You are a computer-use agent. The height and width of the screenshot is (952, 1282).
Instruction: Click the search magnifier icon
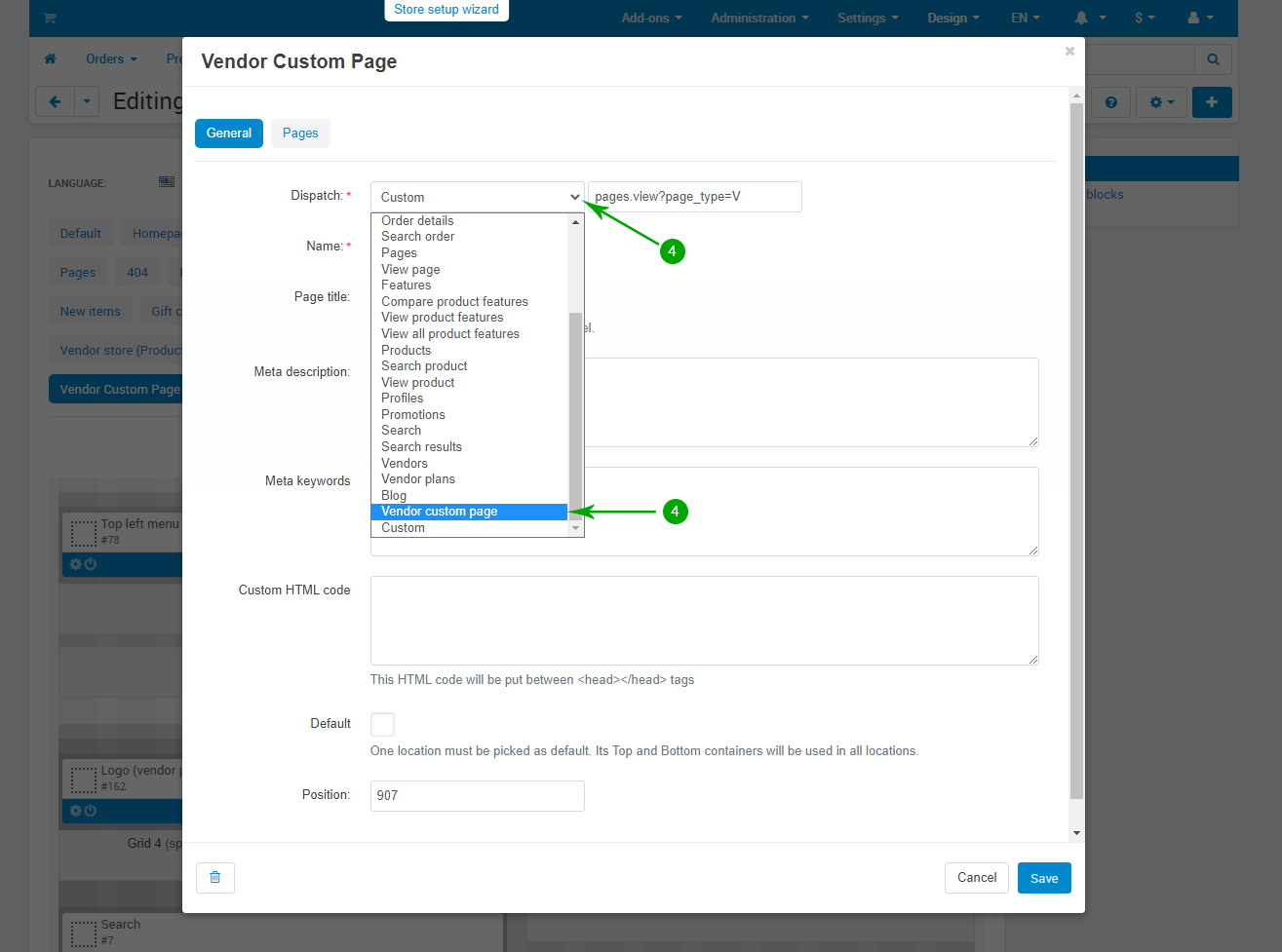pyautogui.click(x=1213, y=59)
